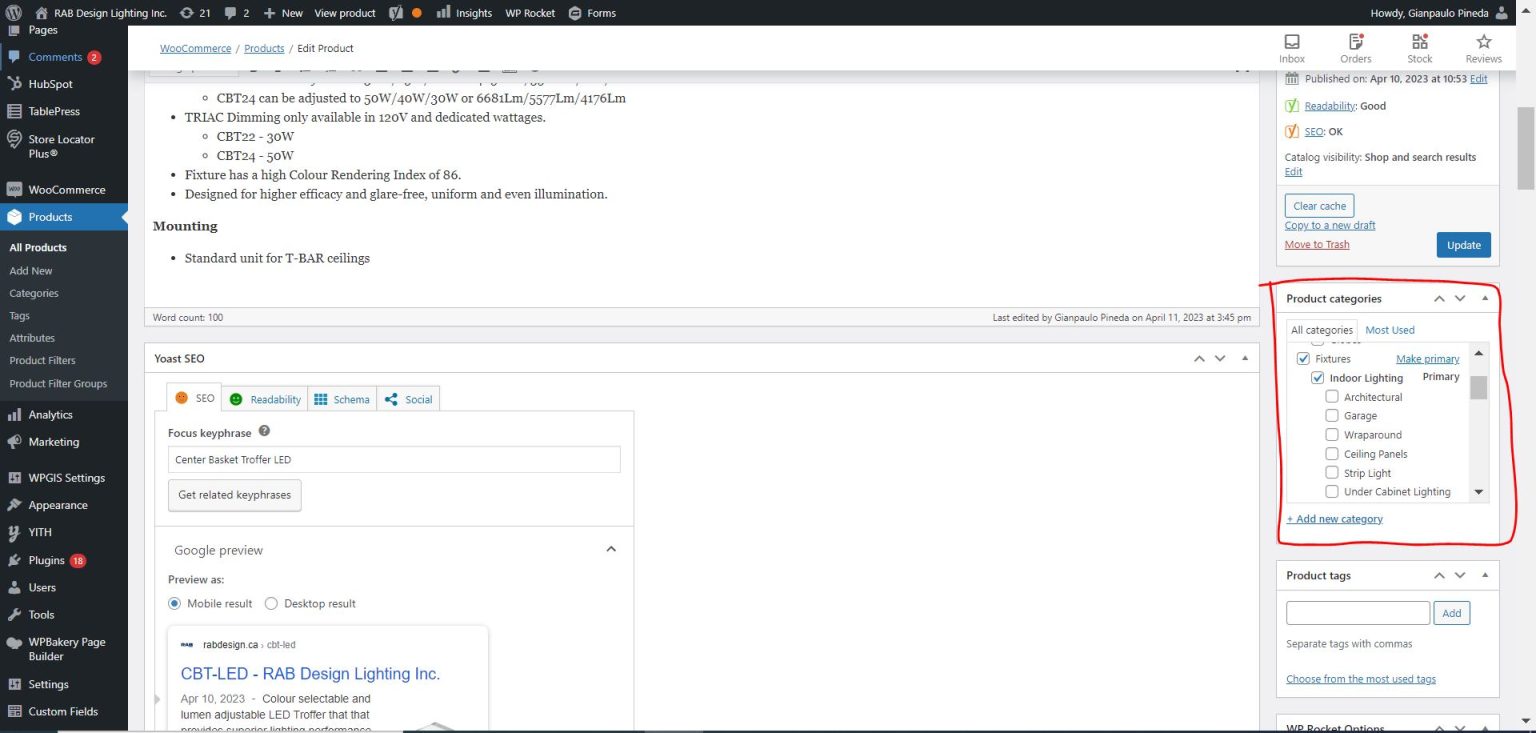The width and height of the screenshot is (1536, 733).
Task: Click the Move to Trash link
Action: 1316,245
